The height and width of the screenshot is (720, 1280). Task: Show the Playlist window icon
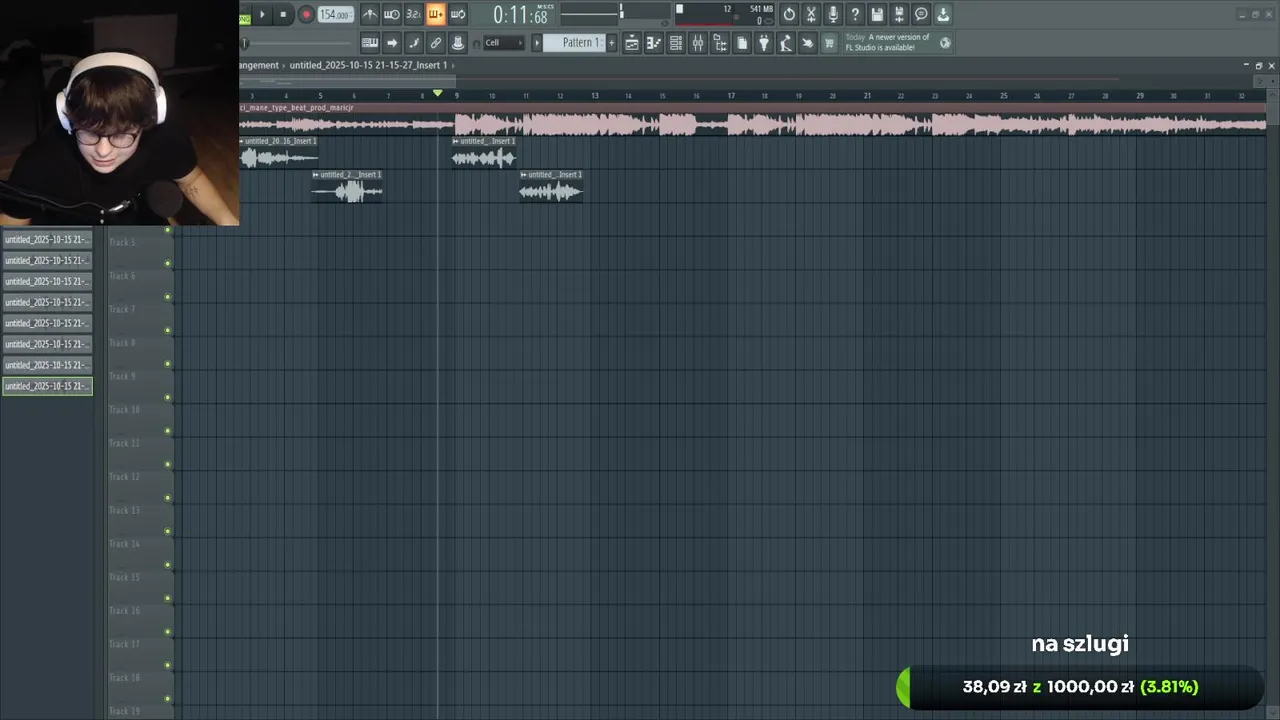pos(632,43)
